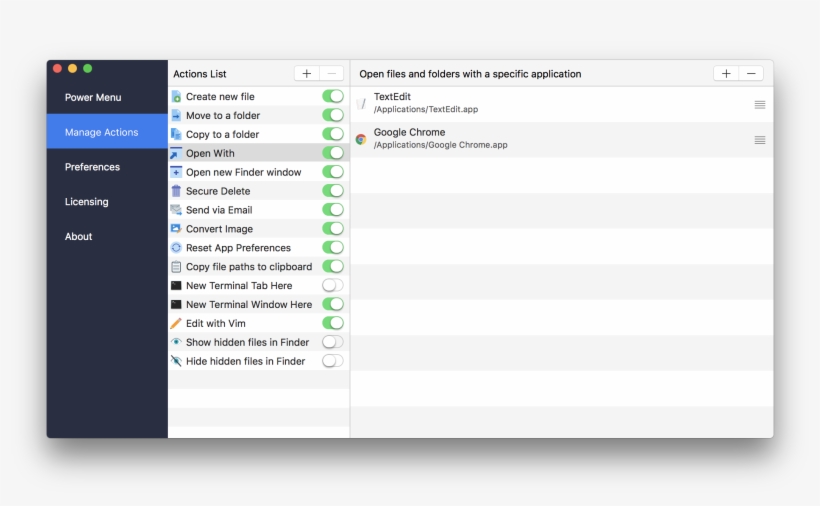Select the TextEdit application row
The width and height of the screenshot is (820, 506).
[x=562, y=104]
